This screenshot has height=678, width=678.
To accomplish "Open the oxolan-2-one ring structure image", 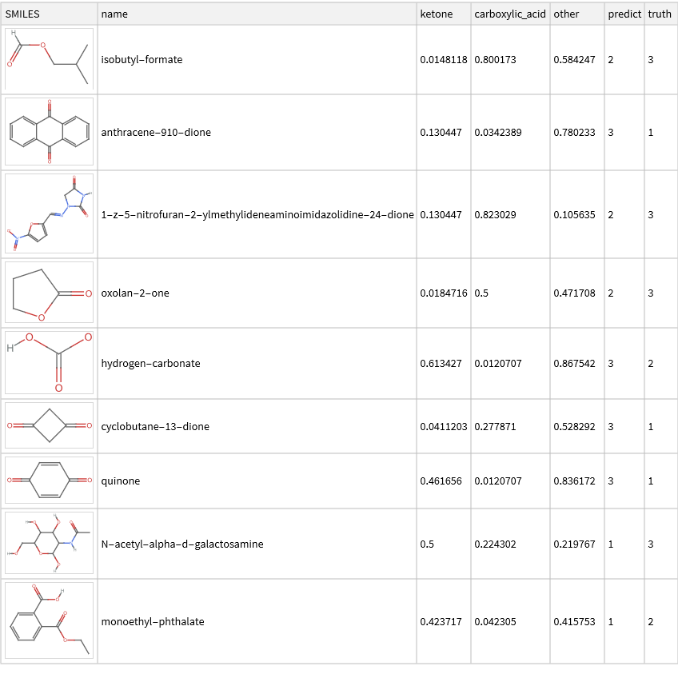I will point(49,293).
